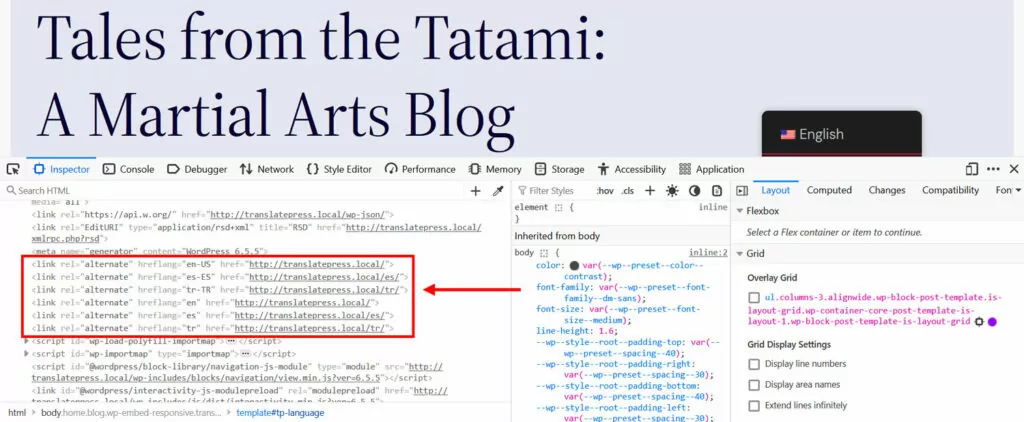Open the Storage tab
Screen dimensions: 1024x422
(x=560, y=169)
